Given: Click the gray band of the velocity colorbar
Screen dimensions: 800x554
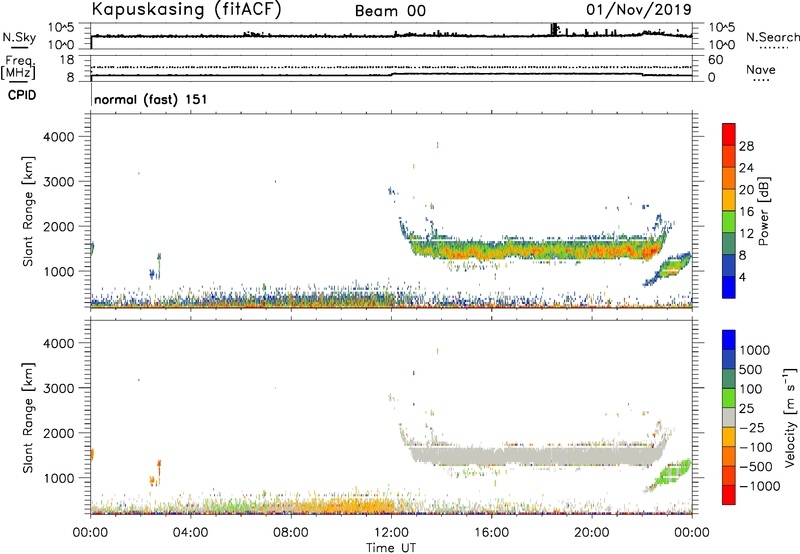Looking at the screenshot, I should pyautogui.click(x=729, y=417).
